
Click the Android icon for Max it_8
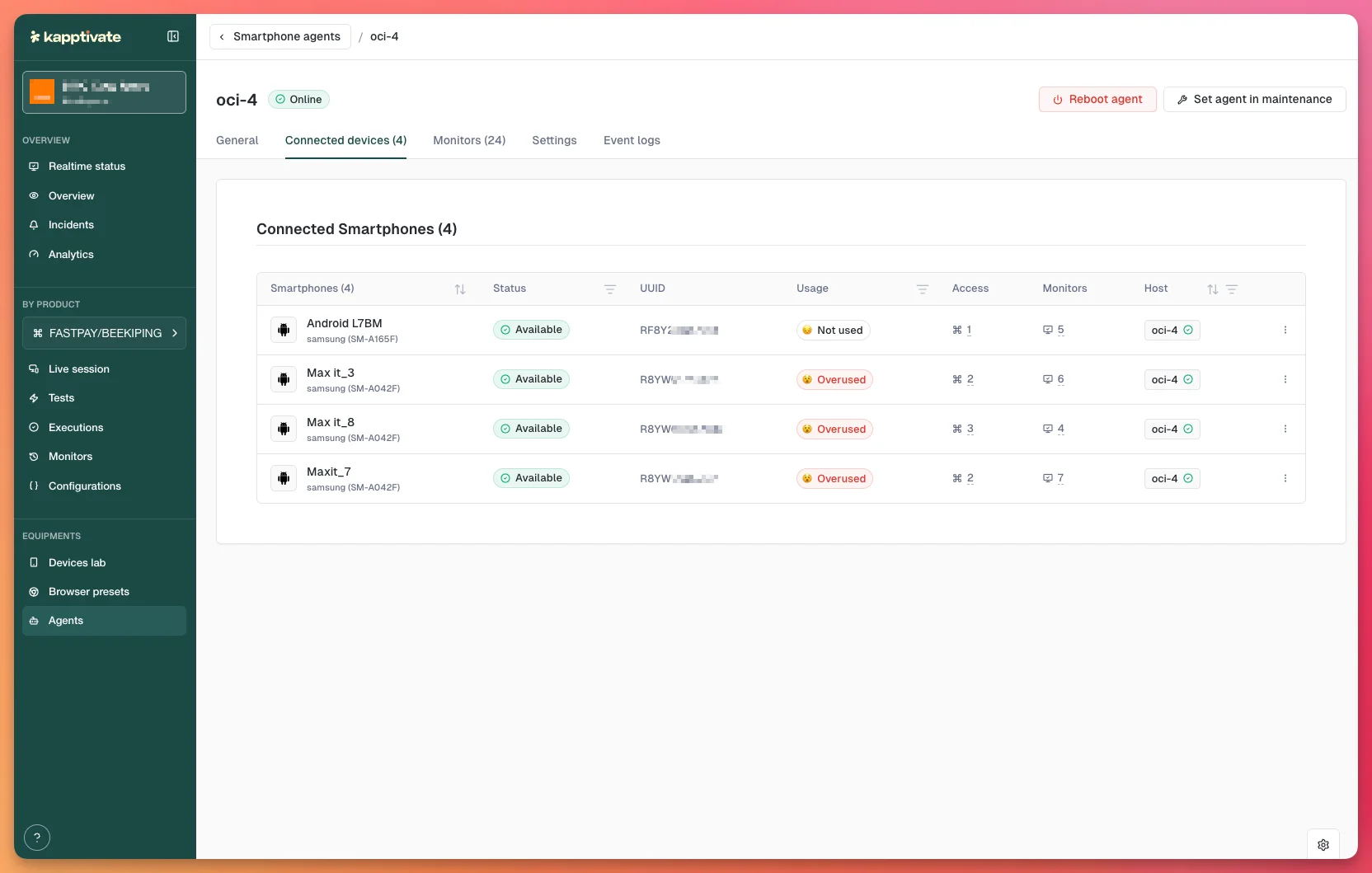click(284, 429)
